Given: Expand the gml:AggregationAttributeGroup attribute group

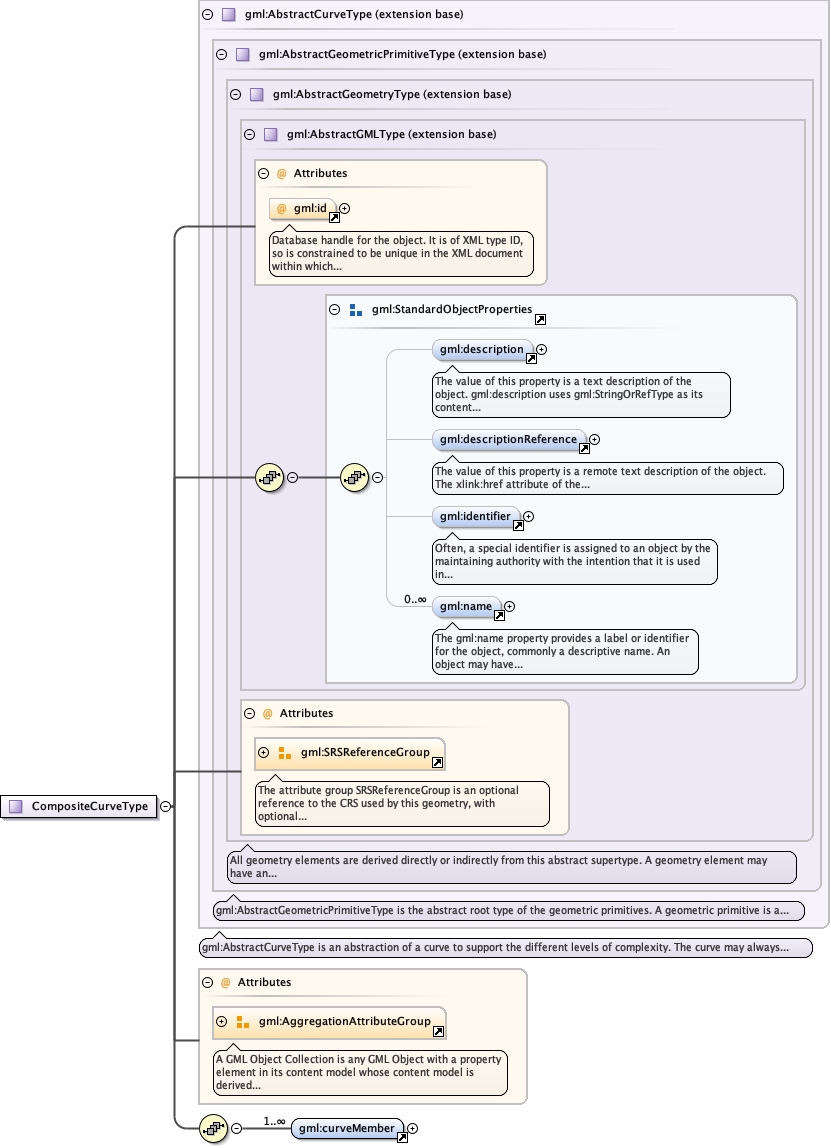Looking at the screenshot, I should click(x=222, y=1022).
